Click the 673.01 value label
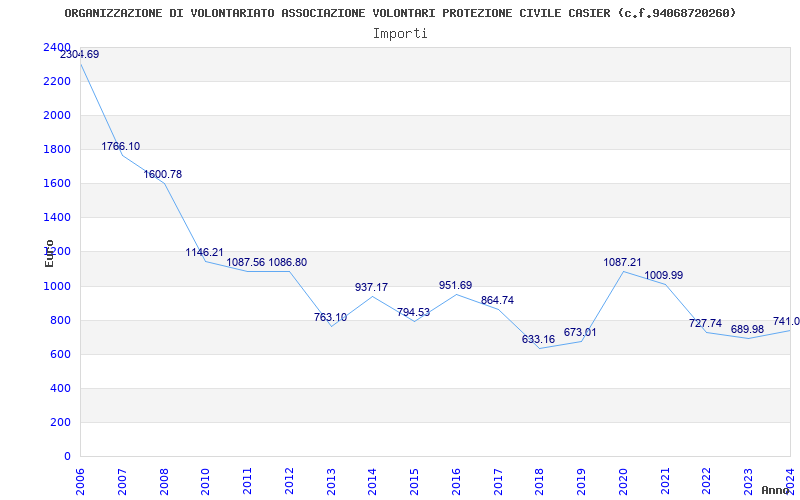800x500 pixels. (580, 333)
